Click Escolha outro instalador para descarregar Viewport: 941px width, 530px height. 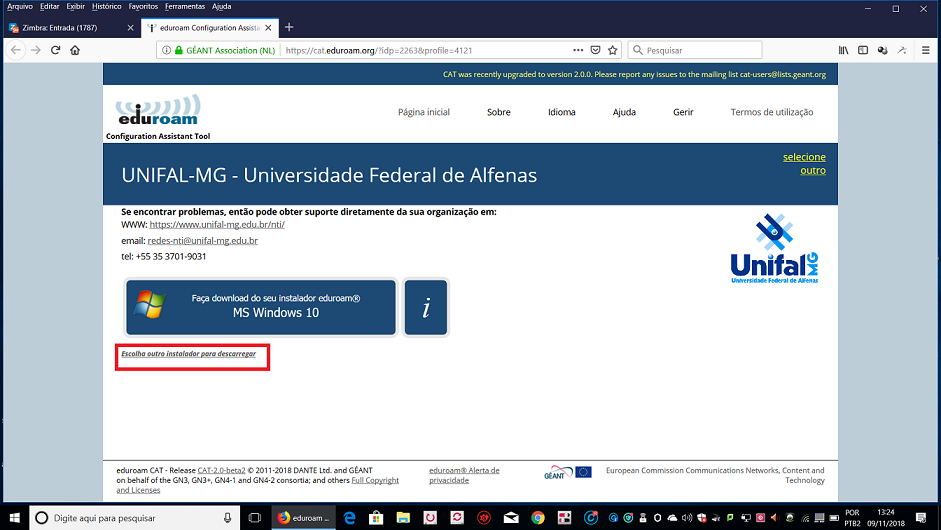tap(188, 354)
